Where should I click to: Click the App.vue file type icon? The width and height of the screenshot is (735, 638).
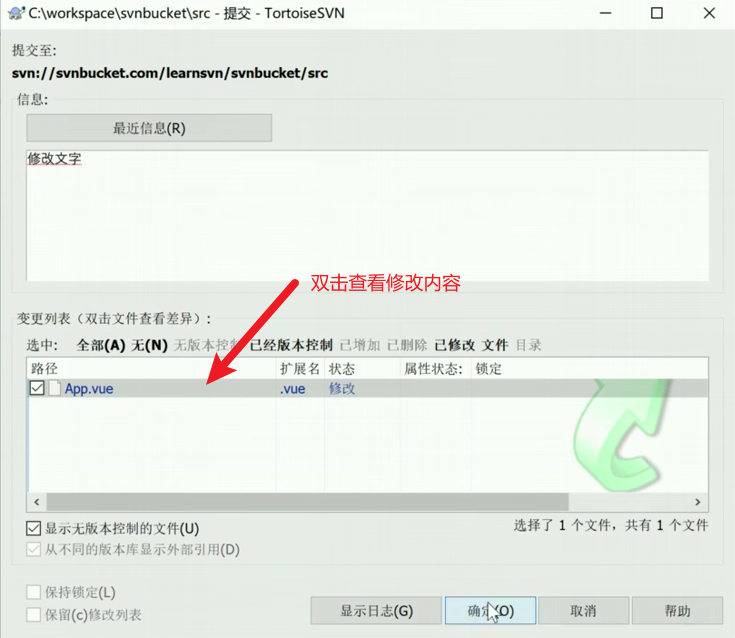(55, 388)
